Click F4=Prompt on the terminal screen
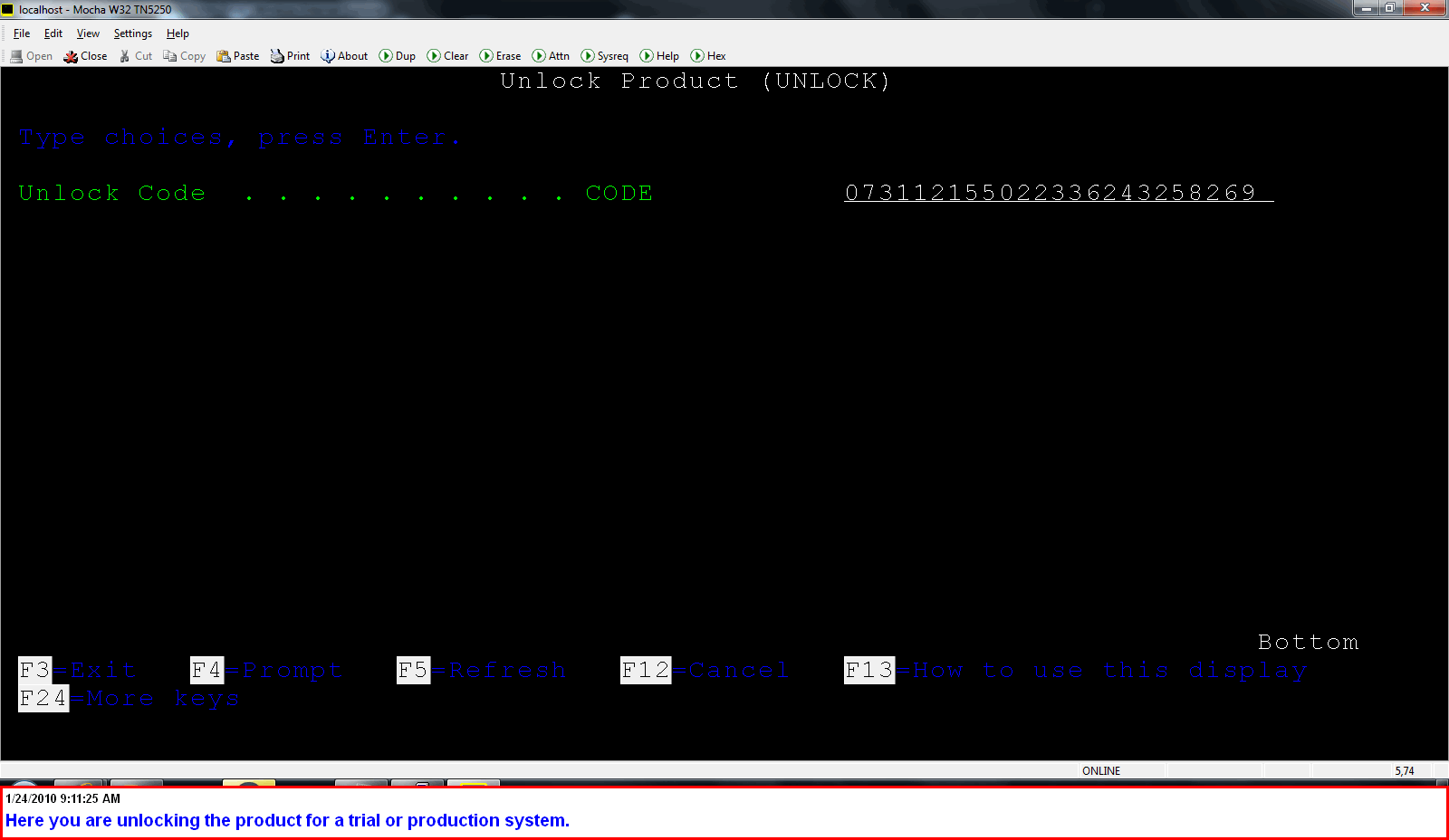The height and width of the screenshot is (840, 1449). (266, 671)
